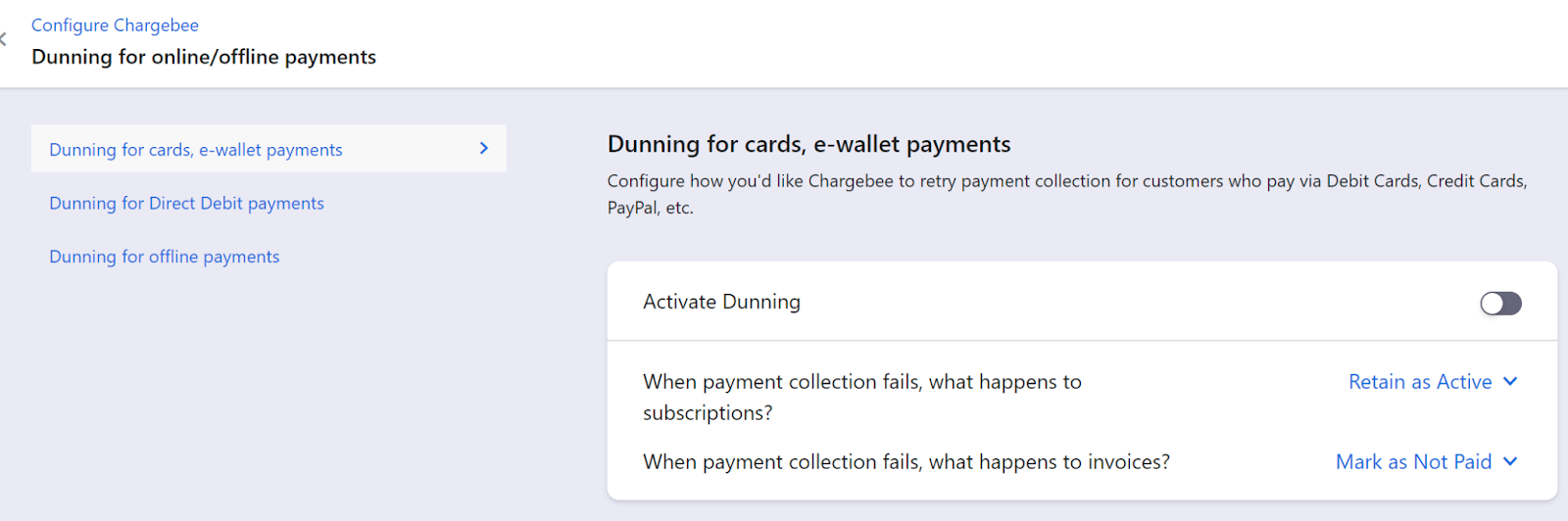Click the blank white header bar area

(882, 43)
